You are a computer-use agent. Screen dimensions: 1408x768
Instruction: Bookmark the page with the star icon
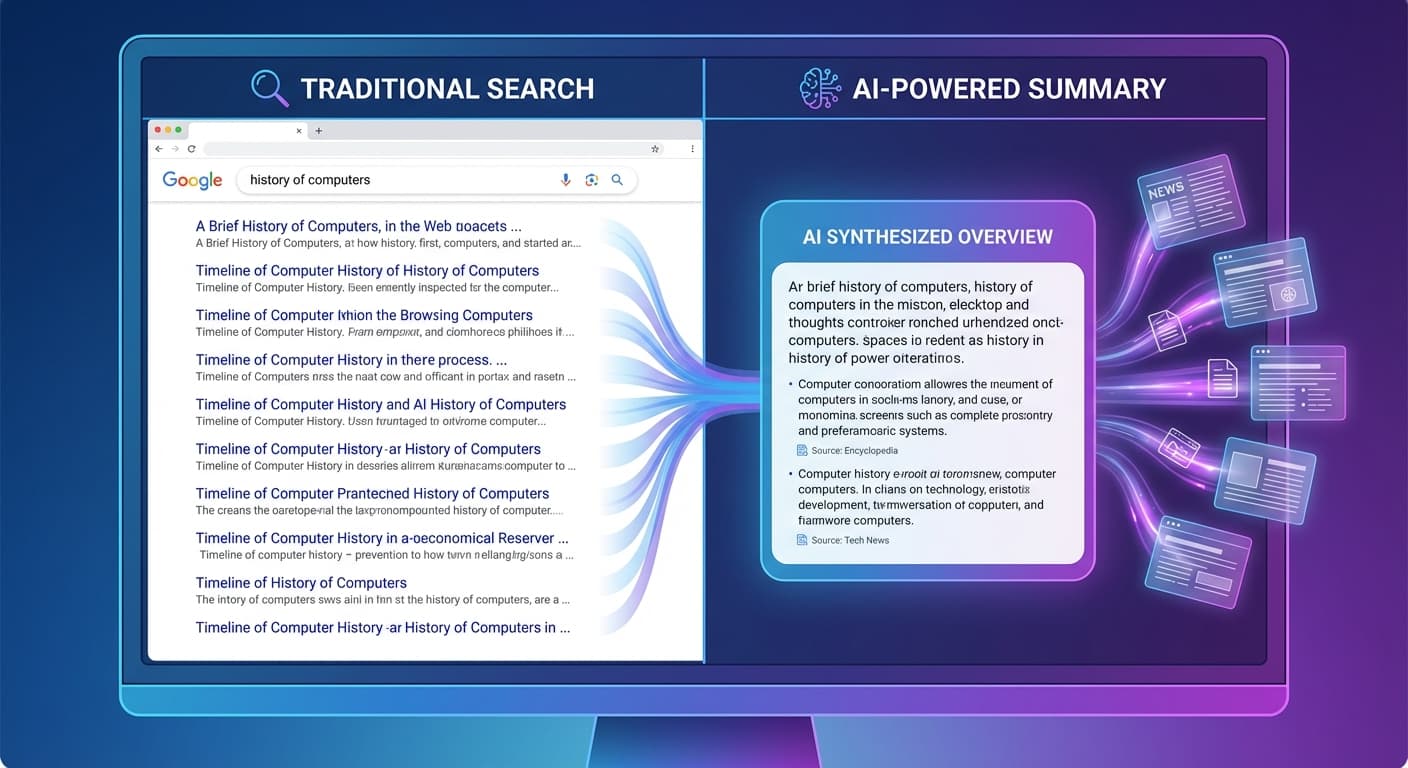(655, 148)
